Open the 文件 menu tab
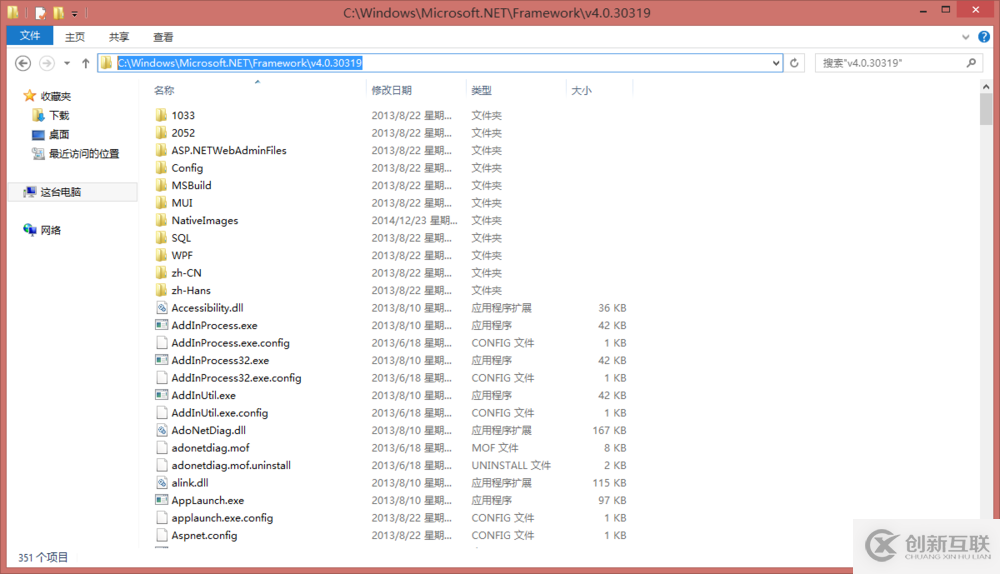This screenshot has height=574, width=1000. tap(29, 36)
